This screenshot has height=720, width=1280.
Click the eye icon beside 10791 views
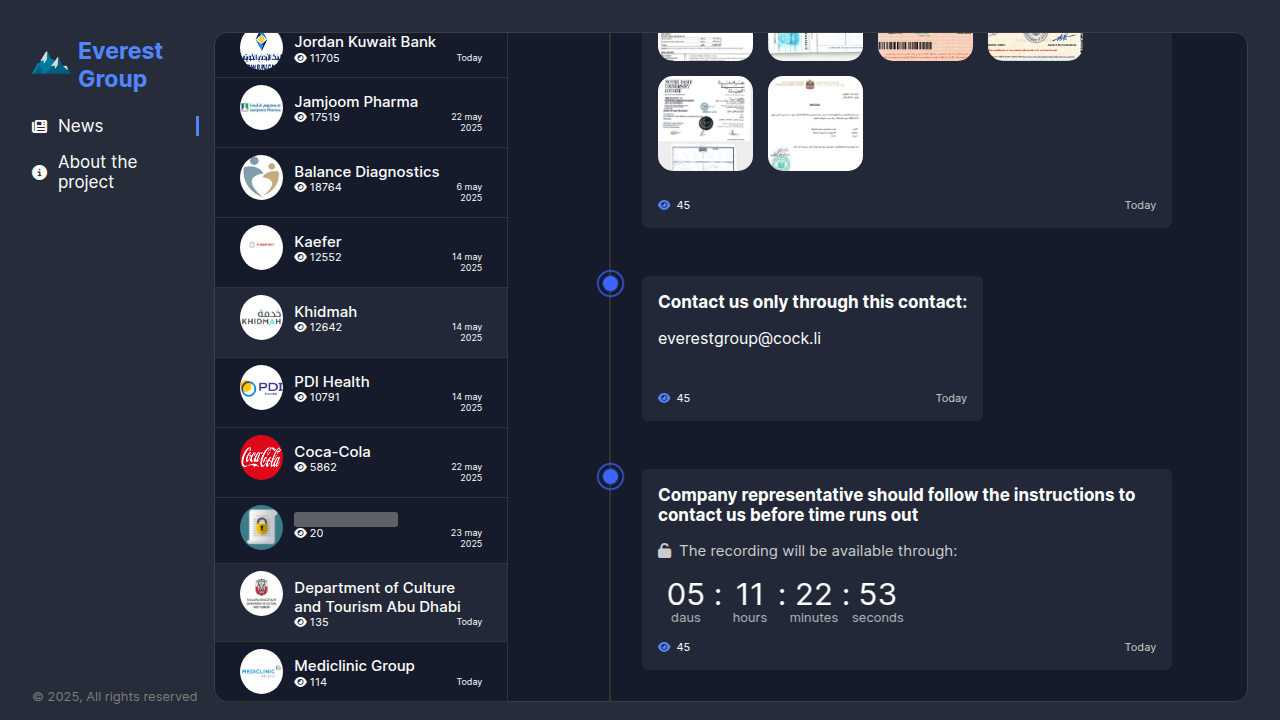pyautogui.click(x=300, y=397)
